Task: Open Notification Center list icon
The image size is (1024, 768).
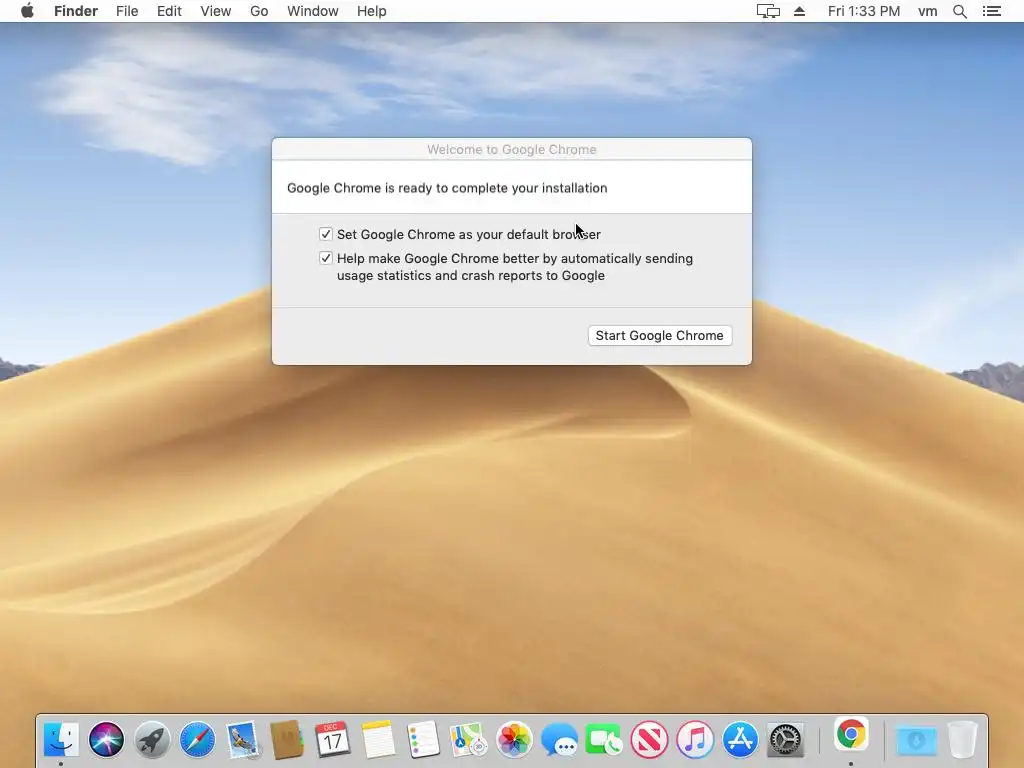Action: (x=991, y=11)
